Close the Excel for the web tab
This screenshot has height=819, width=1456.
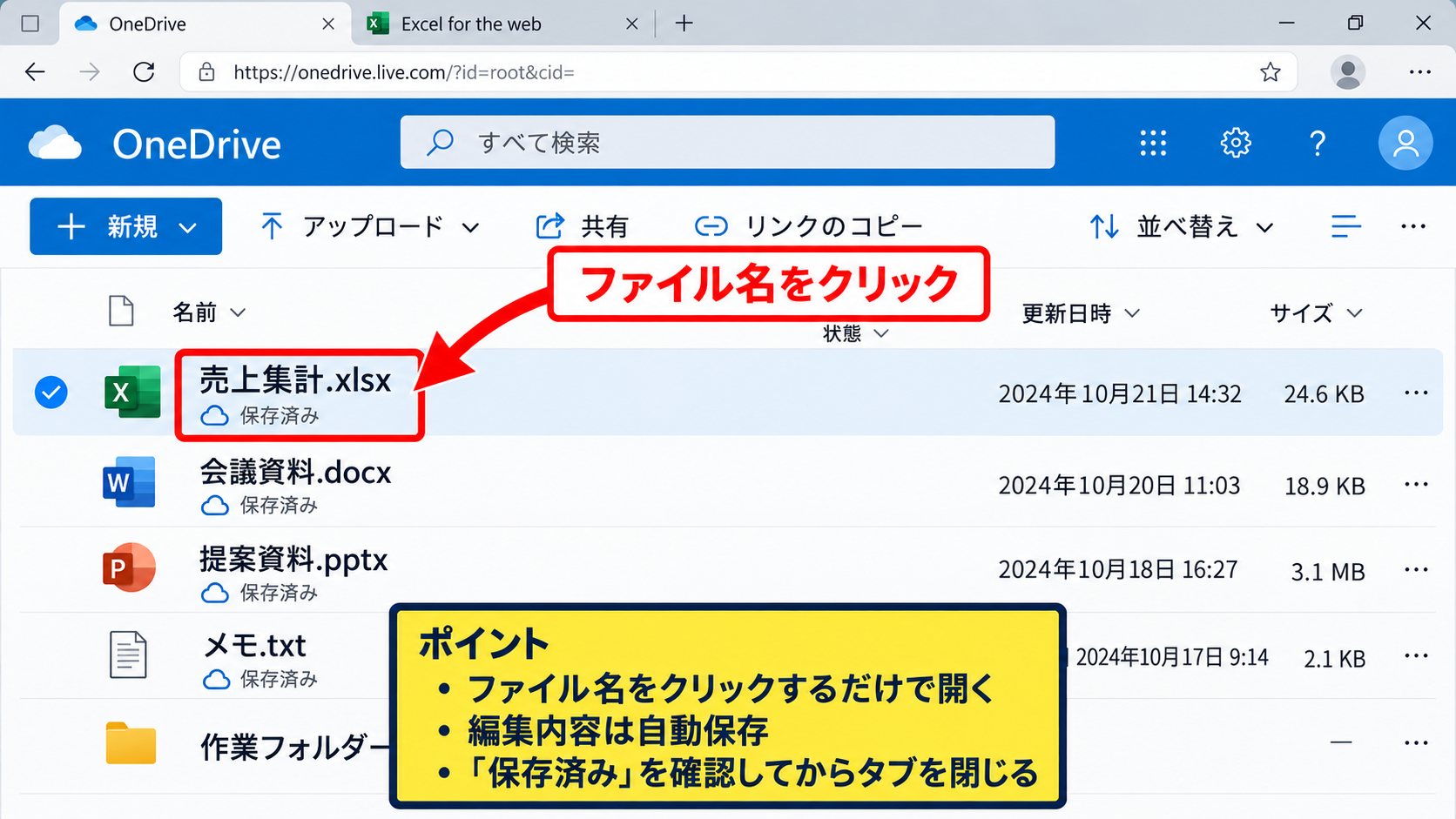pos(632,24)
